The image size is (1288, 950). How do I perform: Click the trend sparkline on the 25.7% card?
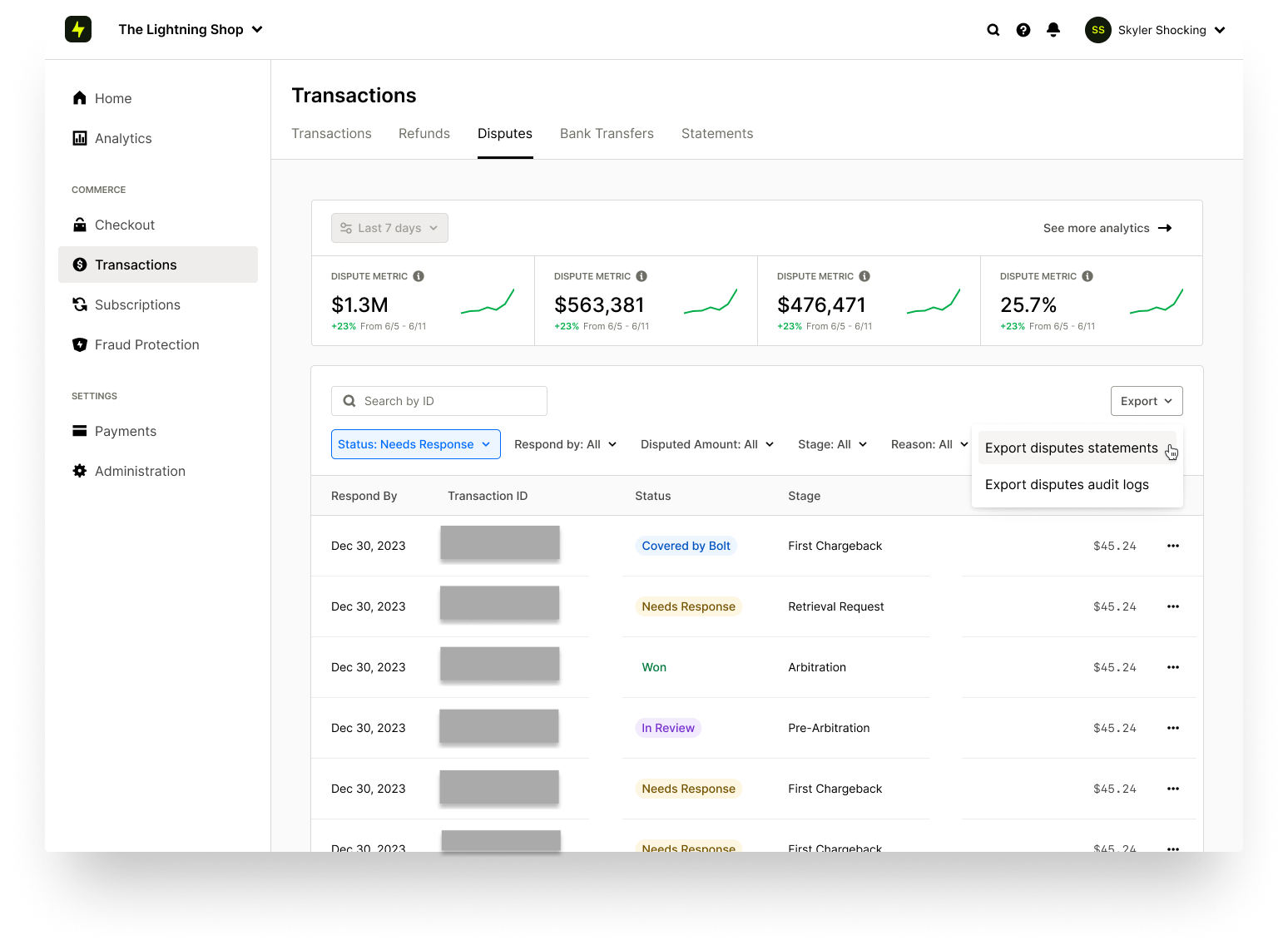click(1157, 301)
